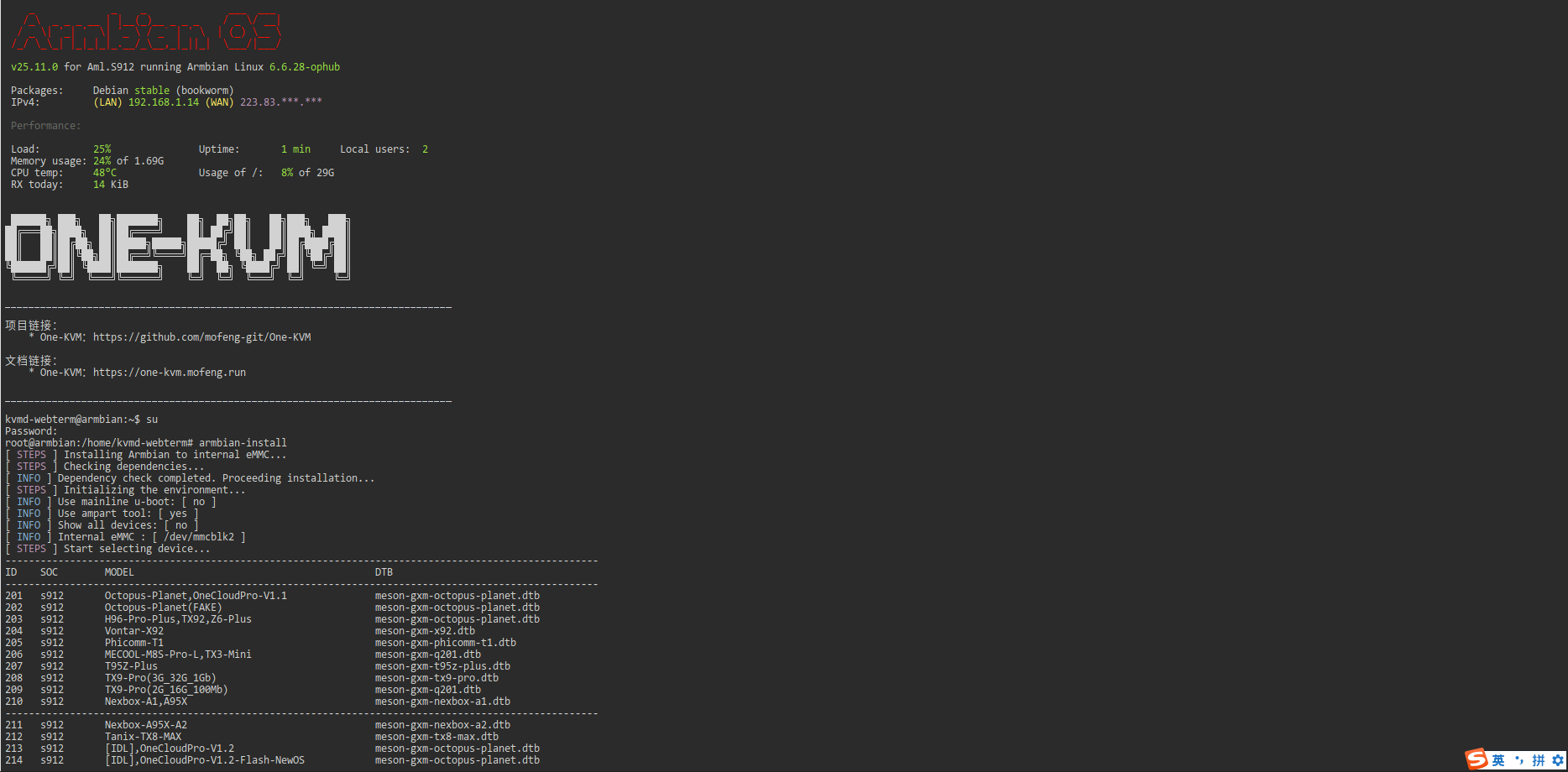
Task: Click the meson-gxm-nexbox-a1.dtb entry
Action: pos(442,702)
